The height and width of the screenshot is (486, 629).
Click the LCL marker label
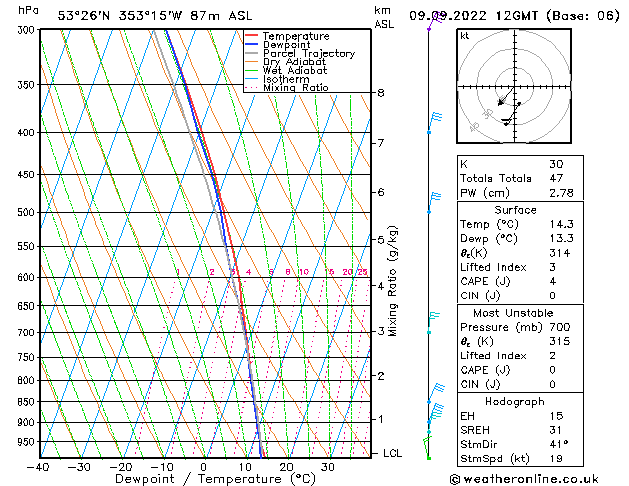click(x=393, y=453)
